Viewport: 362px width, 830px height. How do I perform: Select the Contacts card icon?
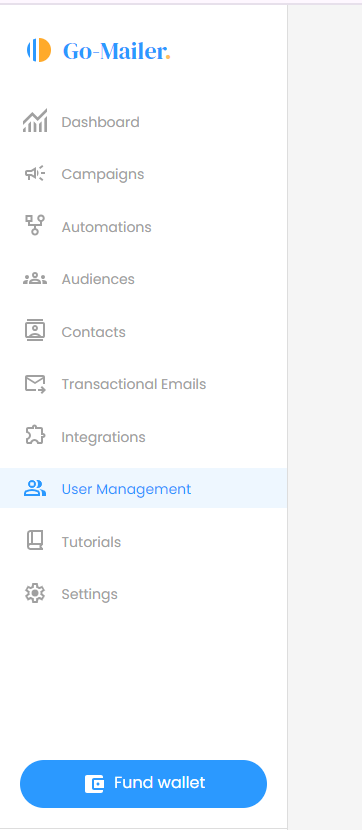(35, 331)
